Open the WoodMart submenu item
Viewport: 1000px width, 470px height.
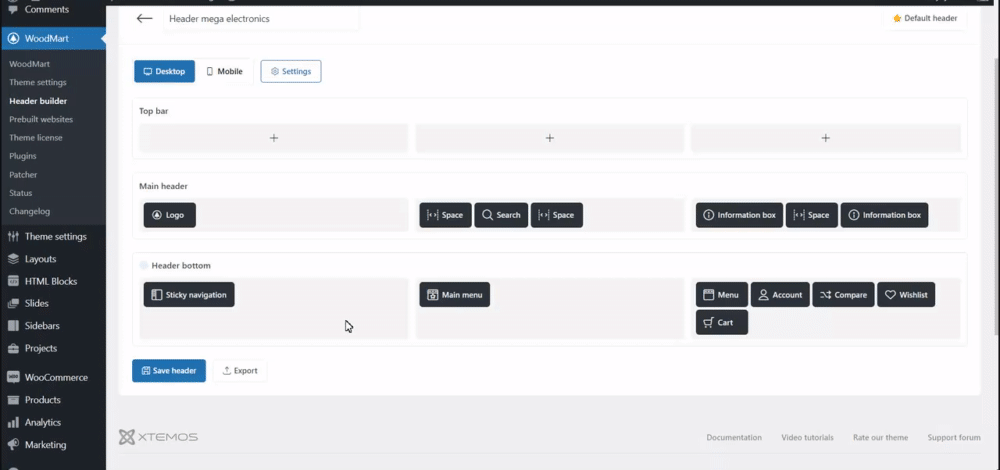click(x=29, y=64)
